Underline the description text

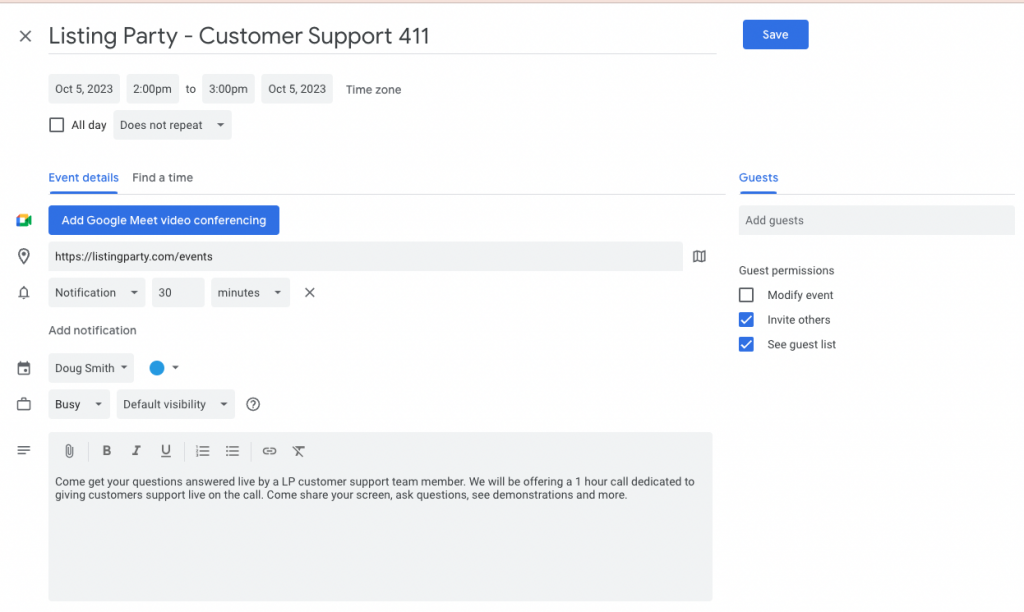pyautogui.click(x=166, y=451)
